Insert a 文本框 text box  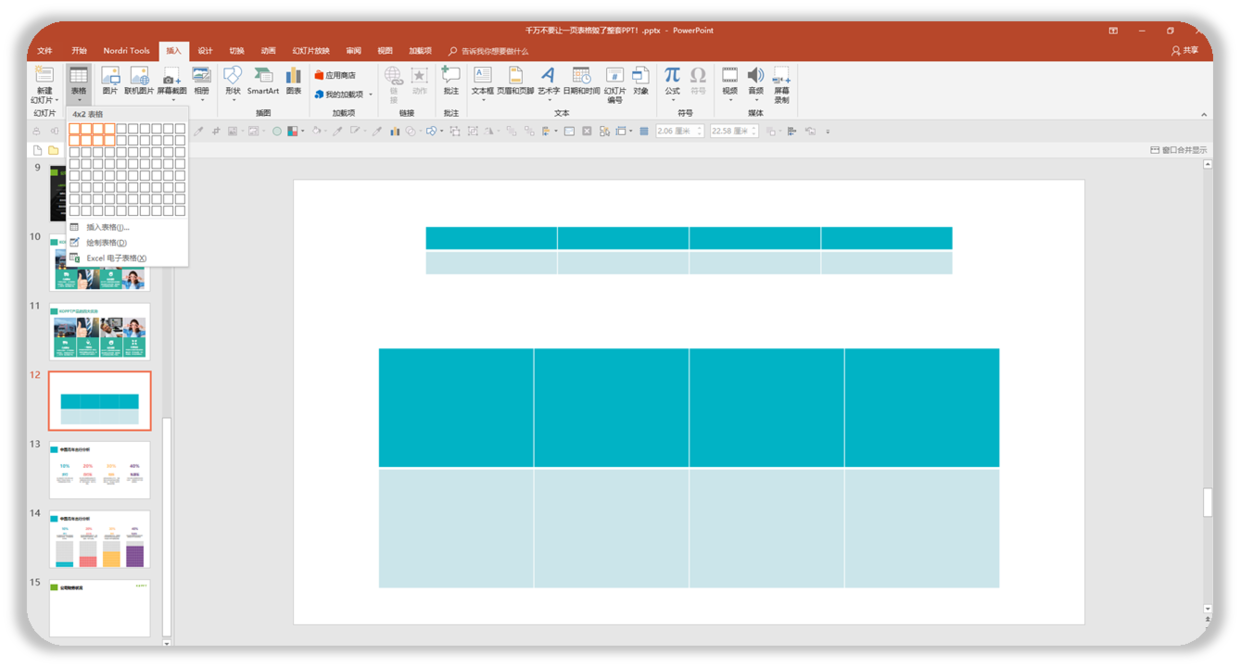click(482, 84)
